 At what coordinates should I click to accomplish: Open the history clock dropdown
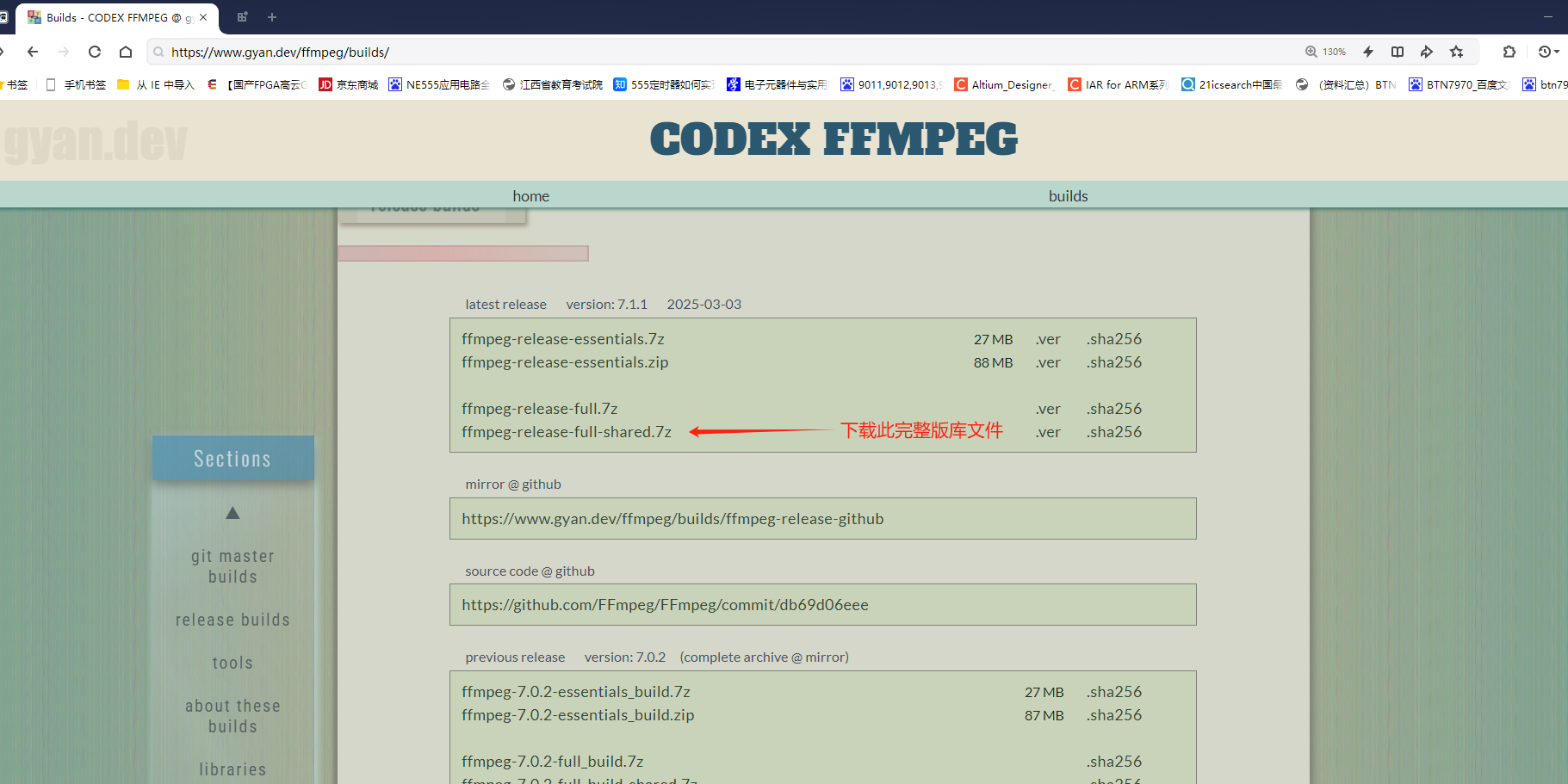tap(1549, 52)
